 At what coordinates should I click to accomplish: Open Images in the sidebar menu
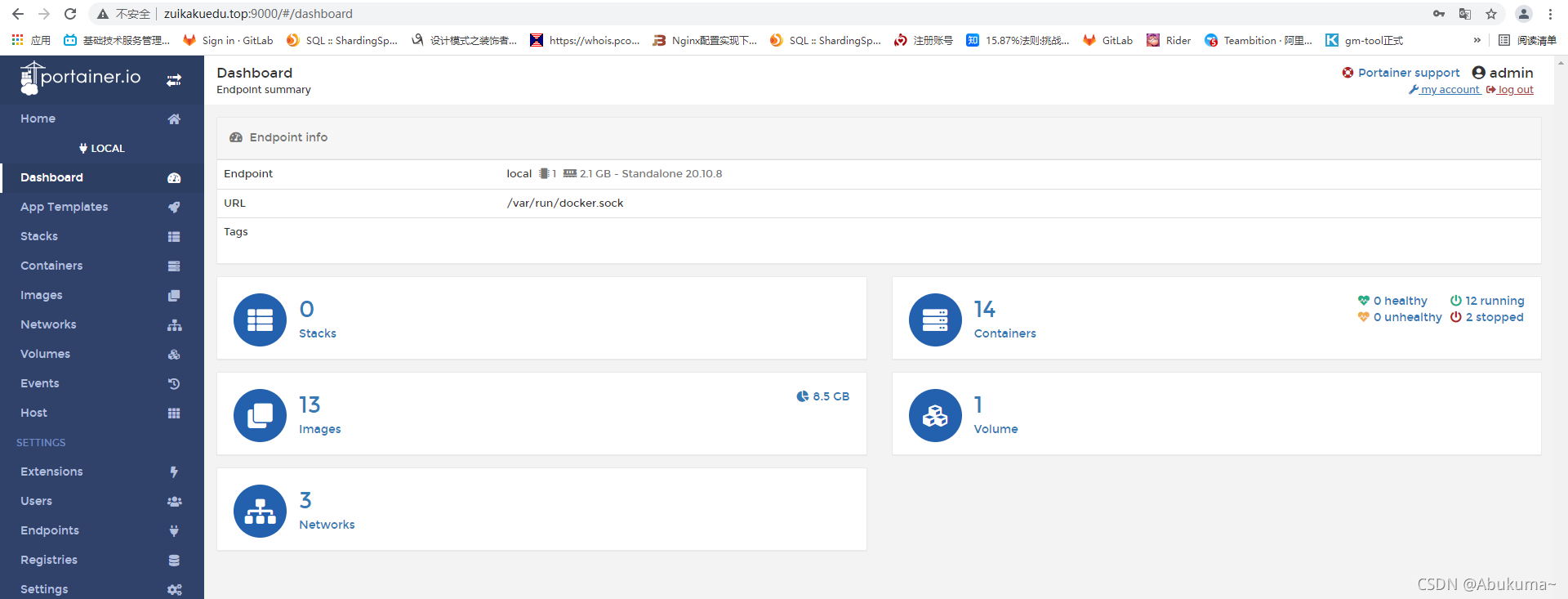click(102, 295)
